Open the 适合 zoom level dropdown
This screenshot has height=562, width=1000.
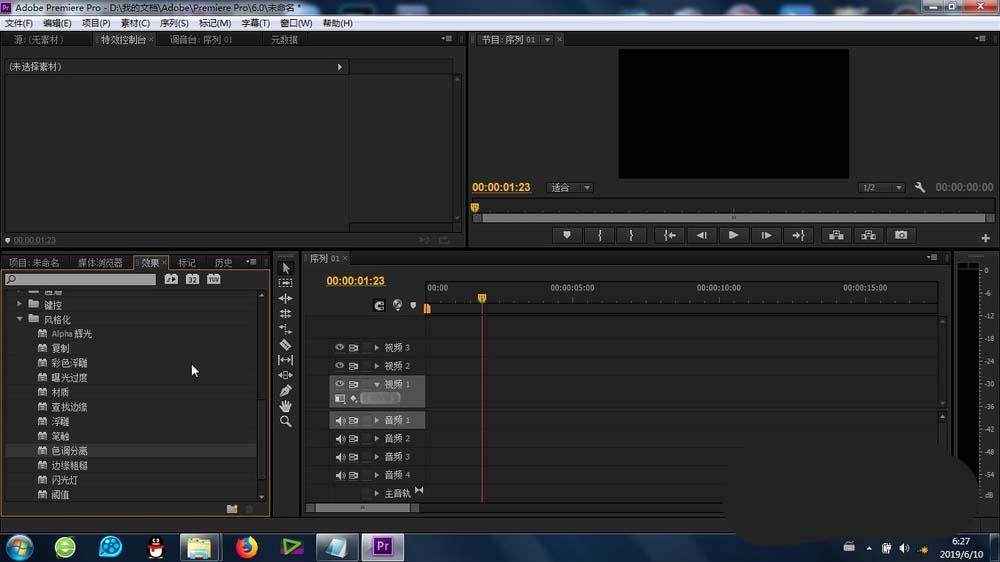[570, 188]
